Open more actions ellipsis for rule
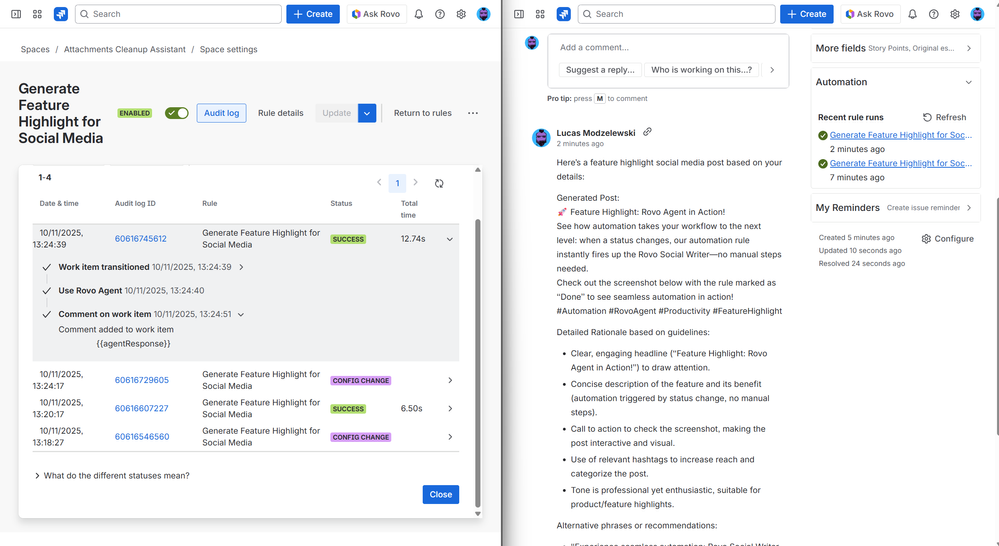 pos(473,113)
